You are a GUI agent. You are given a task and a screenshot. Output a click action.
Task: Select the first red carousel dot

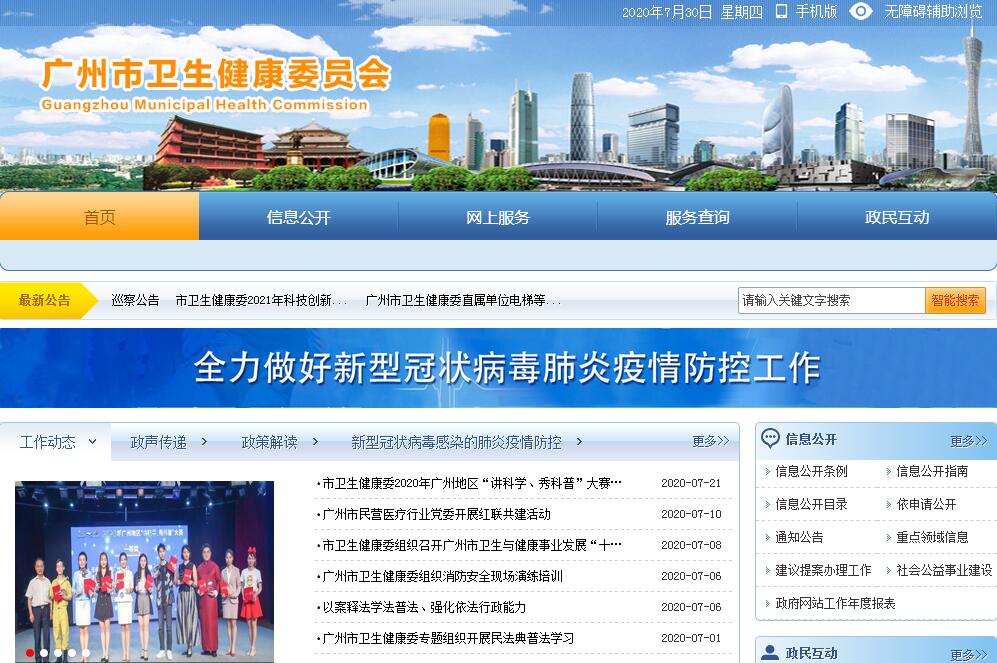[30, 653]
